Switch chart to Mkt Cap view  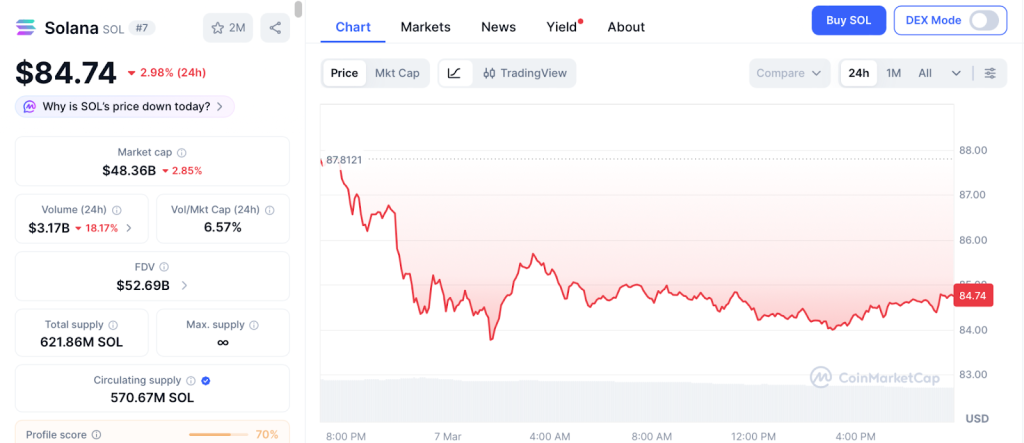point(397,73)
